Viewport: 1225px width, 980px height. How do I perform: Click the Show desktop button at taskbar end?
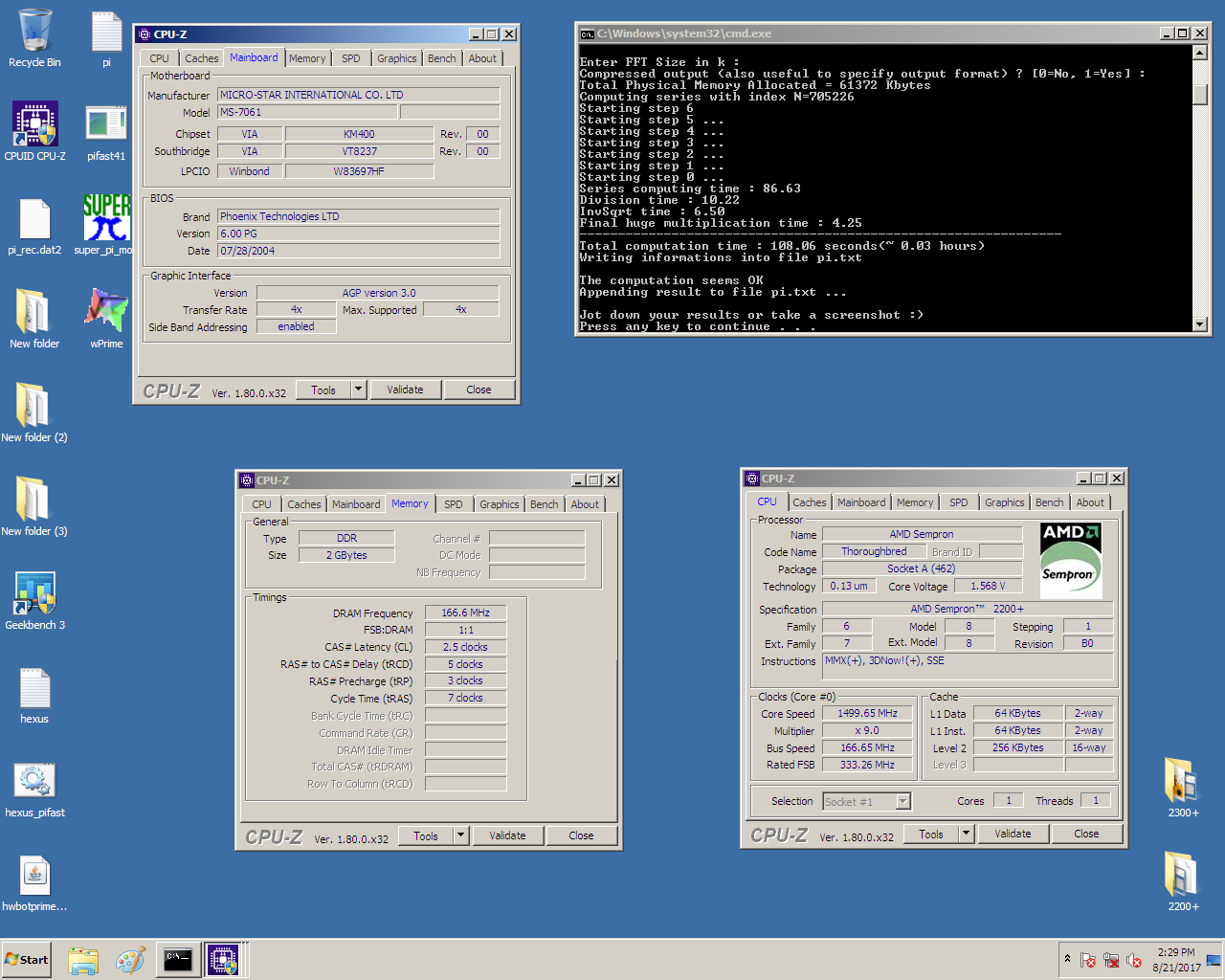(1215, 960)
